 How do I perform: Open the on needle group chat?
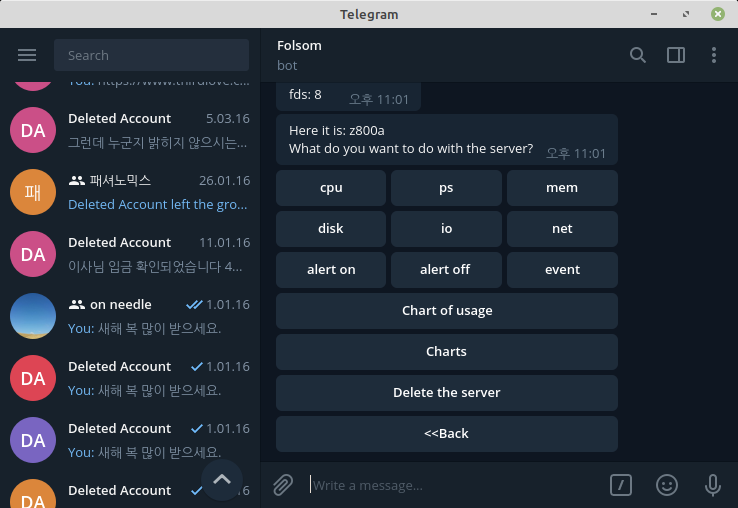(x=130, y=316)
